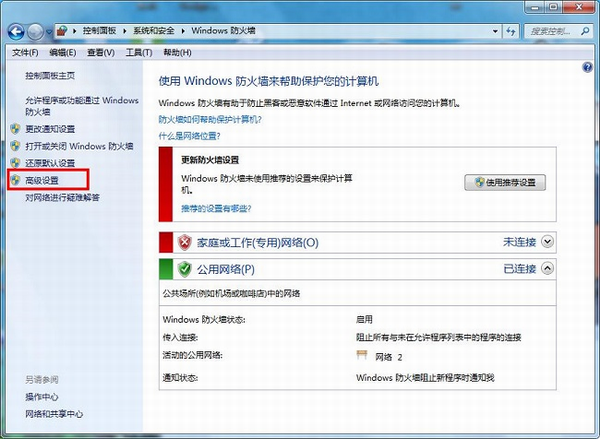Open the 编辑(E) menu
Viewport: 600px width, 439px height.
(x=63, y=52)
